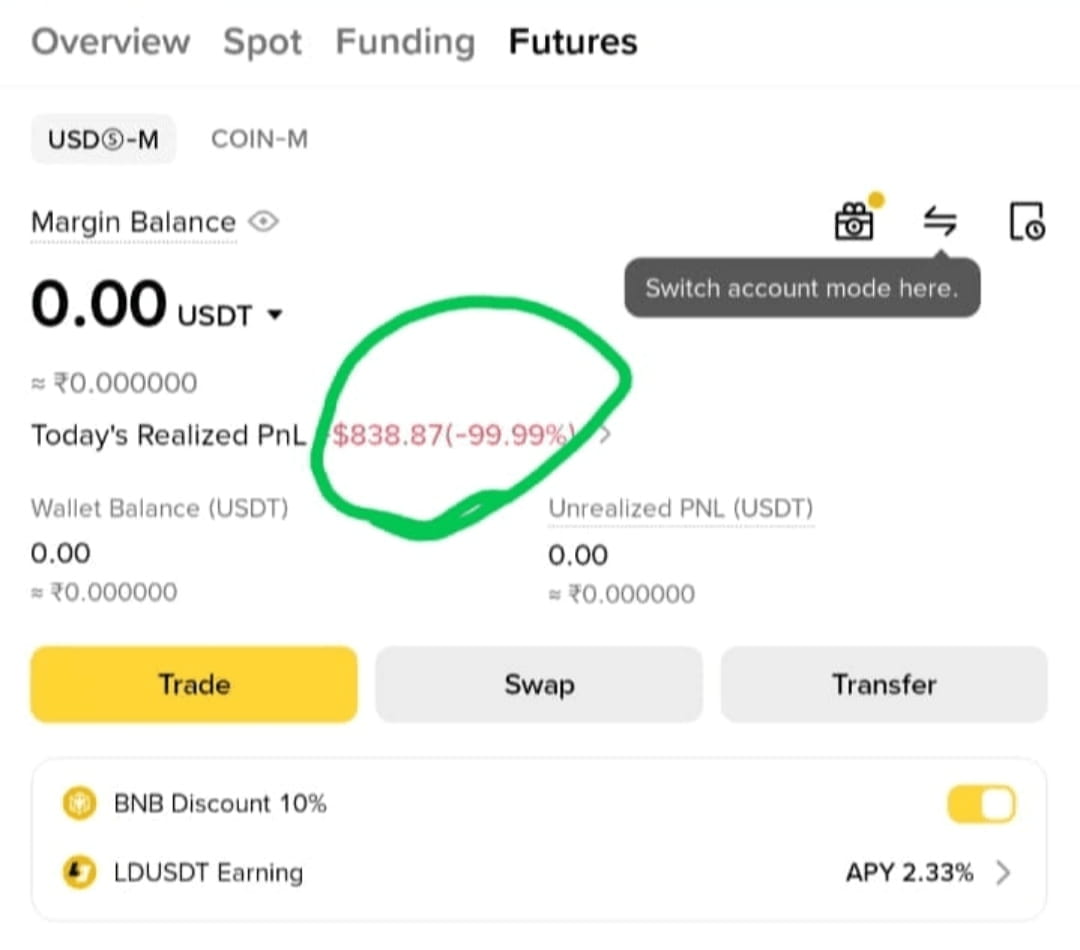This screenshot has width=1080, height=950.
Task: Toggle Margin Balance visibility eye icon
Action: click(264, 222)
